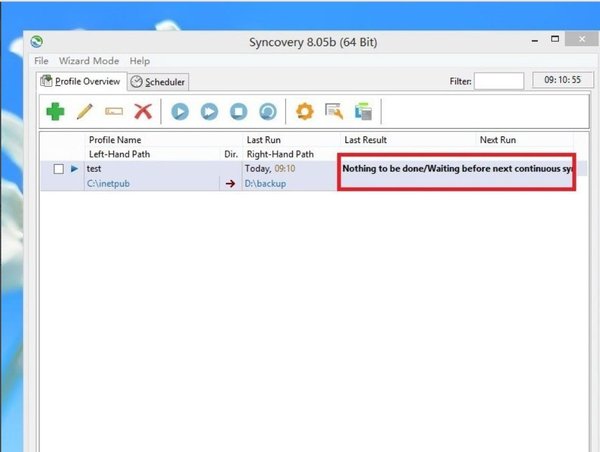Image resolution: width=600 pixels, height=452 pixels.
Task: Delete profile using red X icon
Action: [143, 111]
